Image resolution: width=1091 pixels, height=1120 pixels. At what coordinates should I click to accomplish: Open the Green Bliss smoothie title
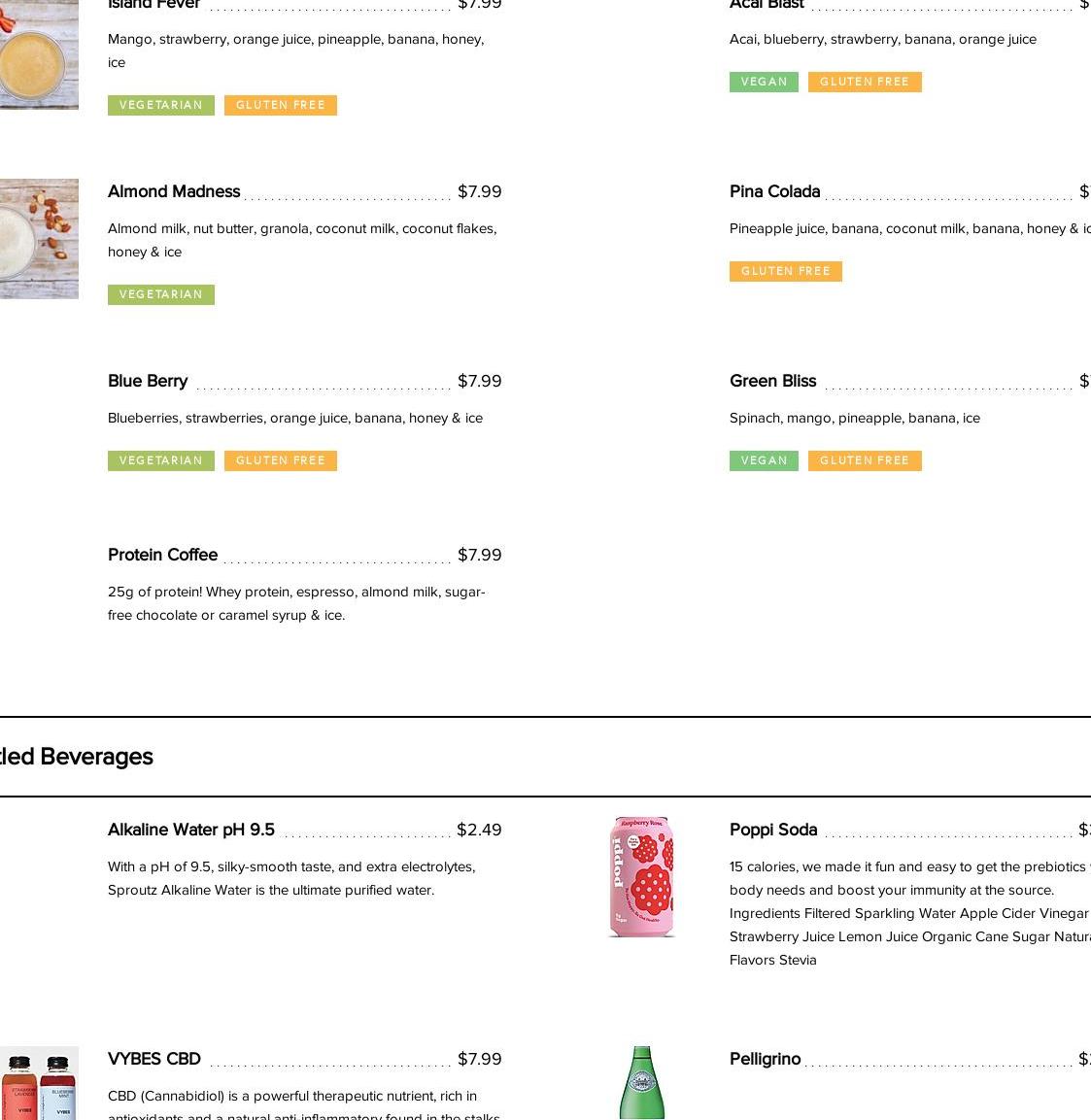[x=772, y=381]
